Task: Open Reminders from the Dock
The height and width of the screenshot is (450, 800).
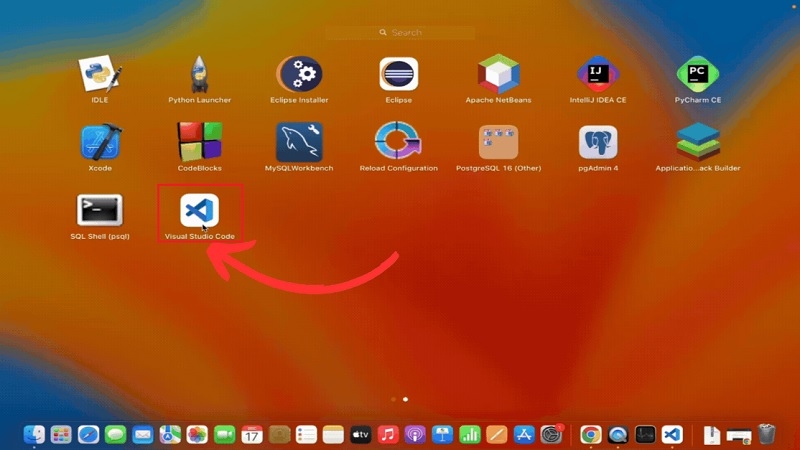Action: pos(306,435)
